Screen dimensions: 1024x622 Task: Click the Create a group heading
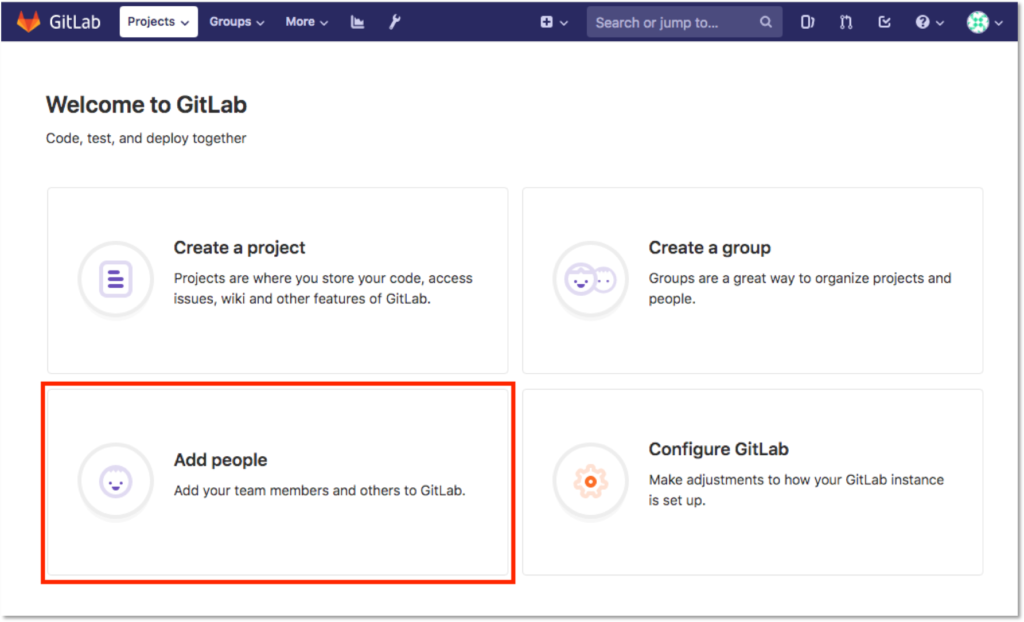(709, 248)
